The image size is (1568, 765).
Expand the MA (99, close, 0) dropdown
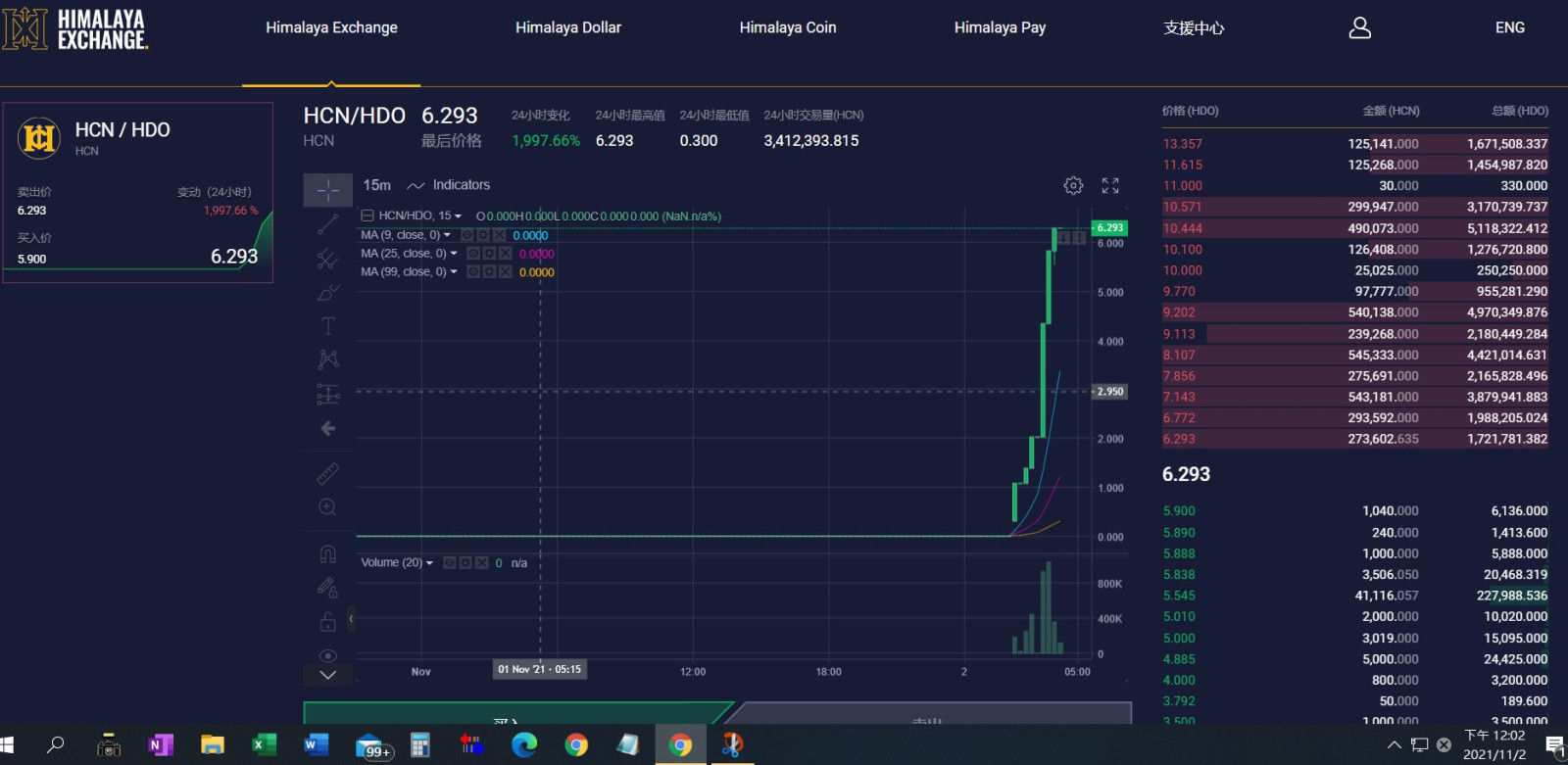(454, 272)
